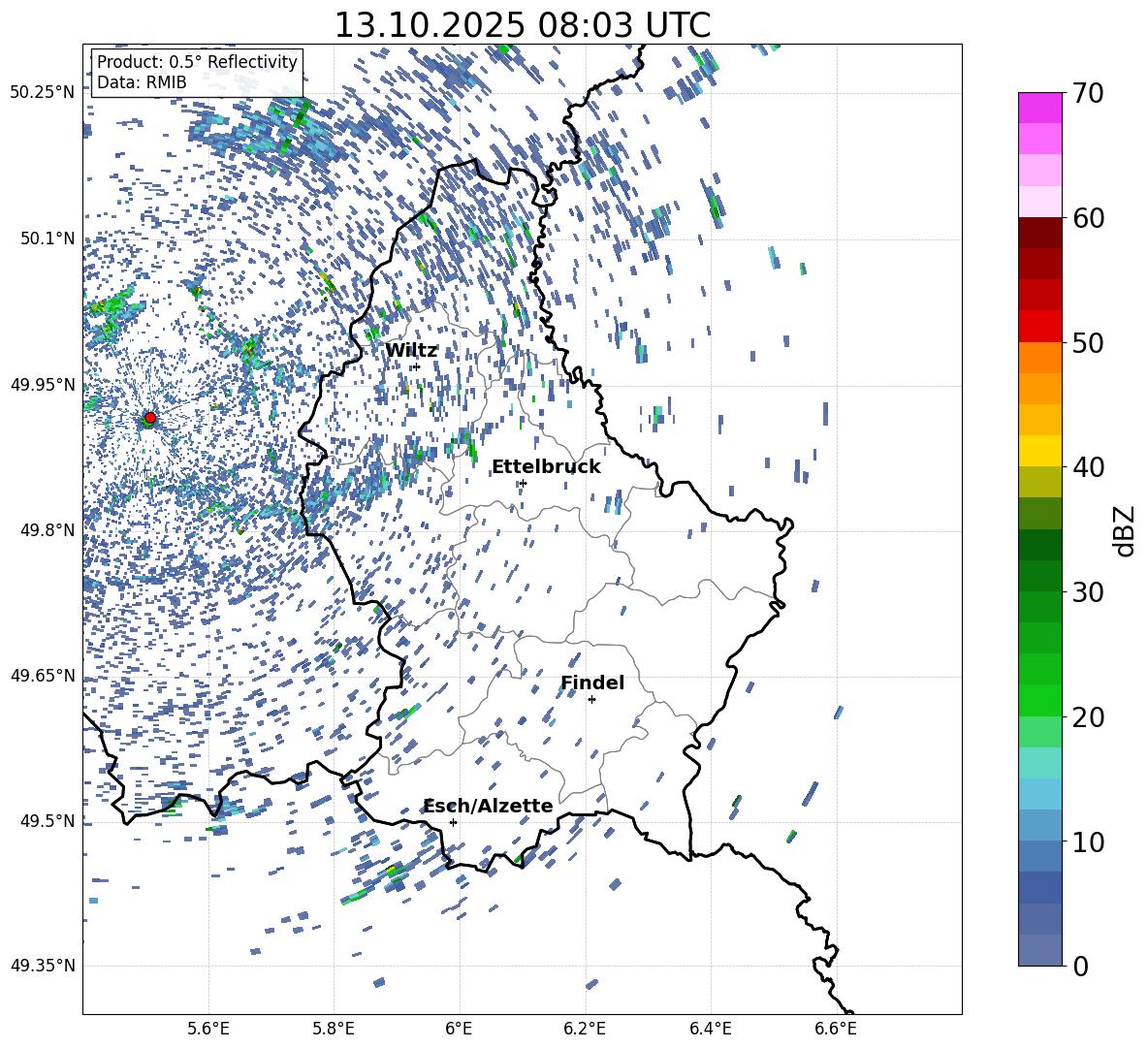Click the colorbar 'dBZ' axis label
This screenshot has width=1148, height=1048.
coord(1123,530)
